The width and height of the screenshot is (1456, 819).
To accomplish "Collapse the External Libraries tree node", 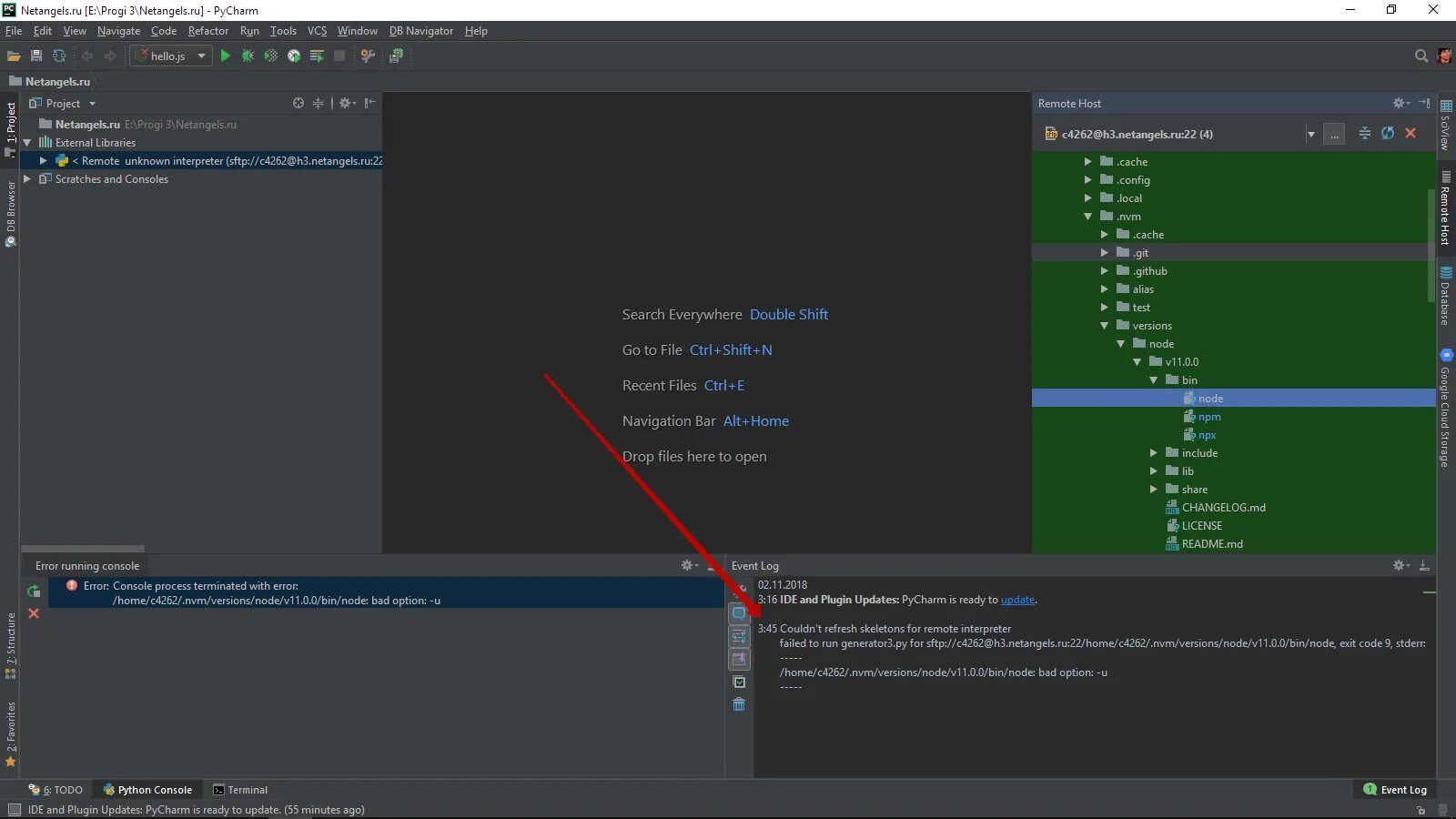I will [x=27, y=143].
